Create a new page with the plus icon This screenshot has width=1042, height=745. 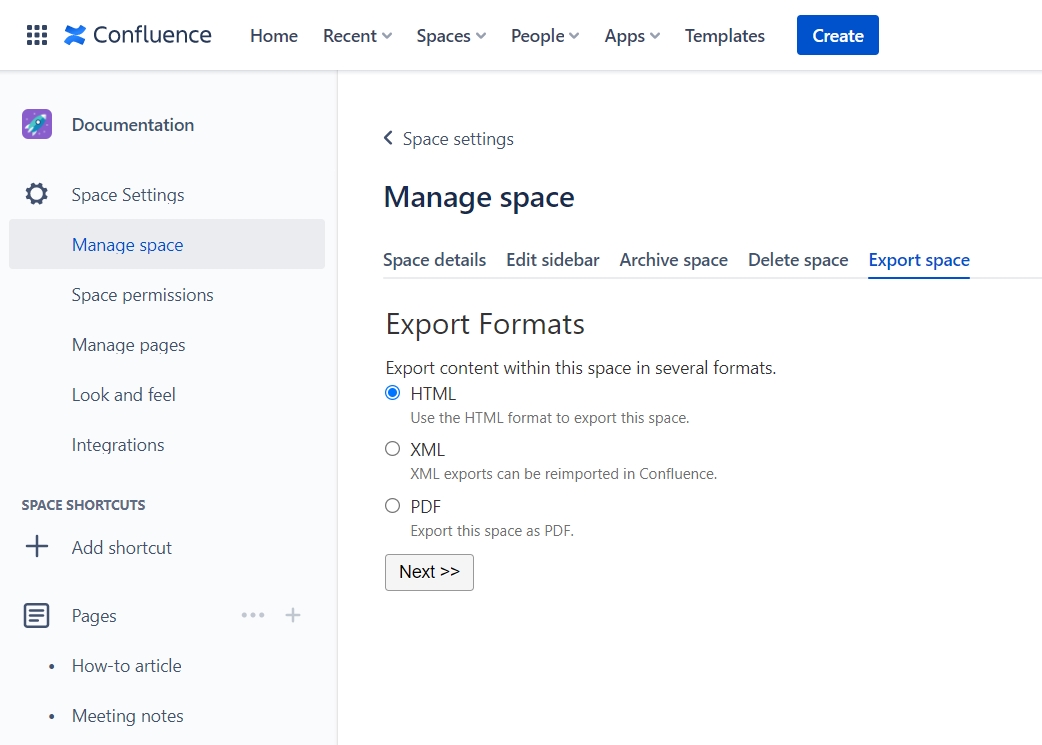click(293, 615)
